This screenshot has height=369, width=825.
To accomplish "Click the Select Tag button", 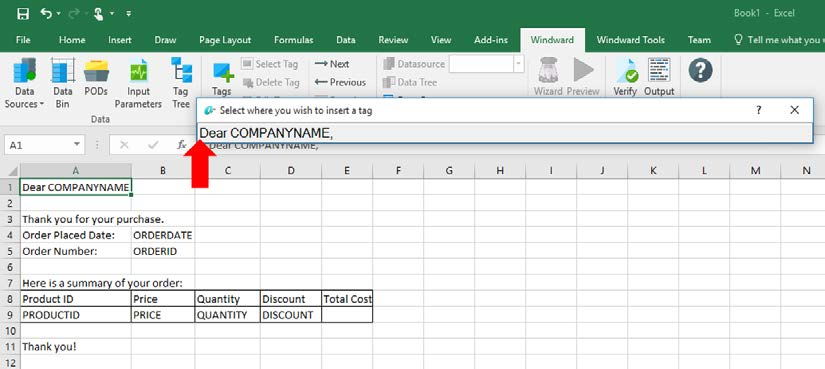I will tap(270, 64).
